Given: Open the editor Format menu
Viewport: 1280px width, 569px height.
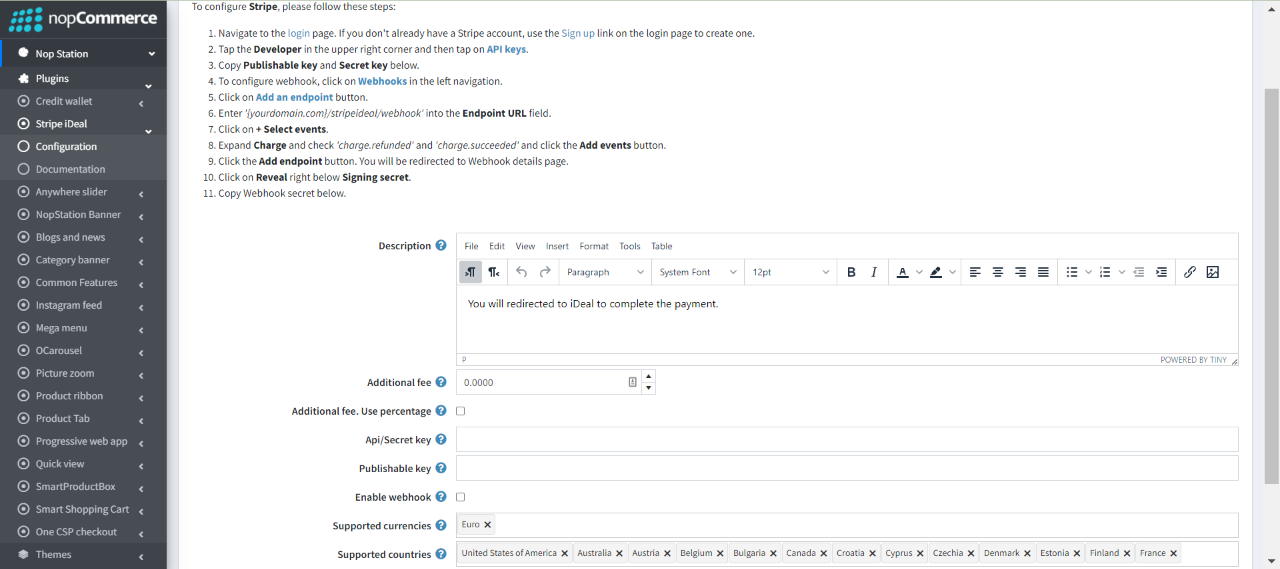Looking at the screenshot, I should (594, 246).
